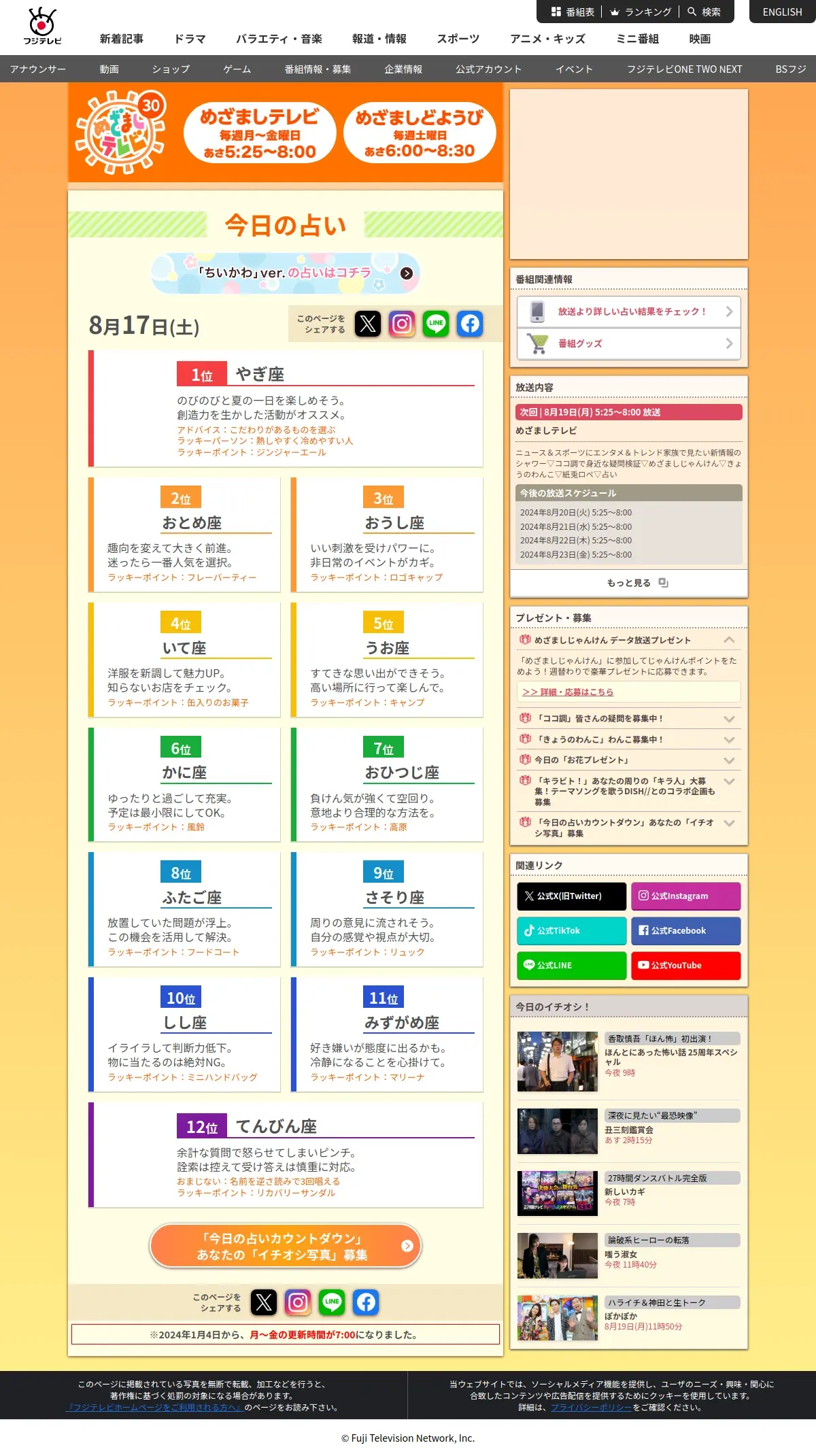Click chevron on 放送より詳しい占い結果 row
Screen dimensions: 816x1456
[x=729, y=311]
